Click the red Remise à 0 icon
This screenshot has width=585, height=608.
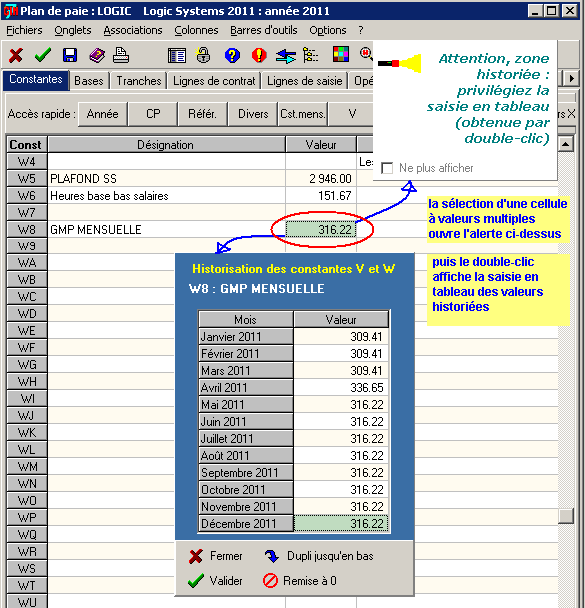270,580
